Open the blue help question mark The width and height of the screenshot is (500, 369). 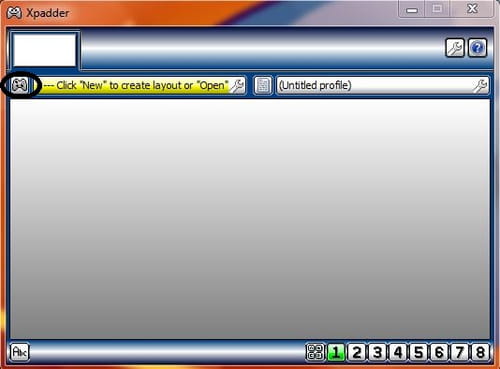click(477, 48)
